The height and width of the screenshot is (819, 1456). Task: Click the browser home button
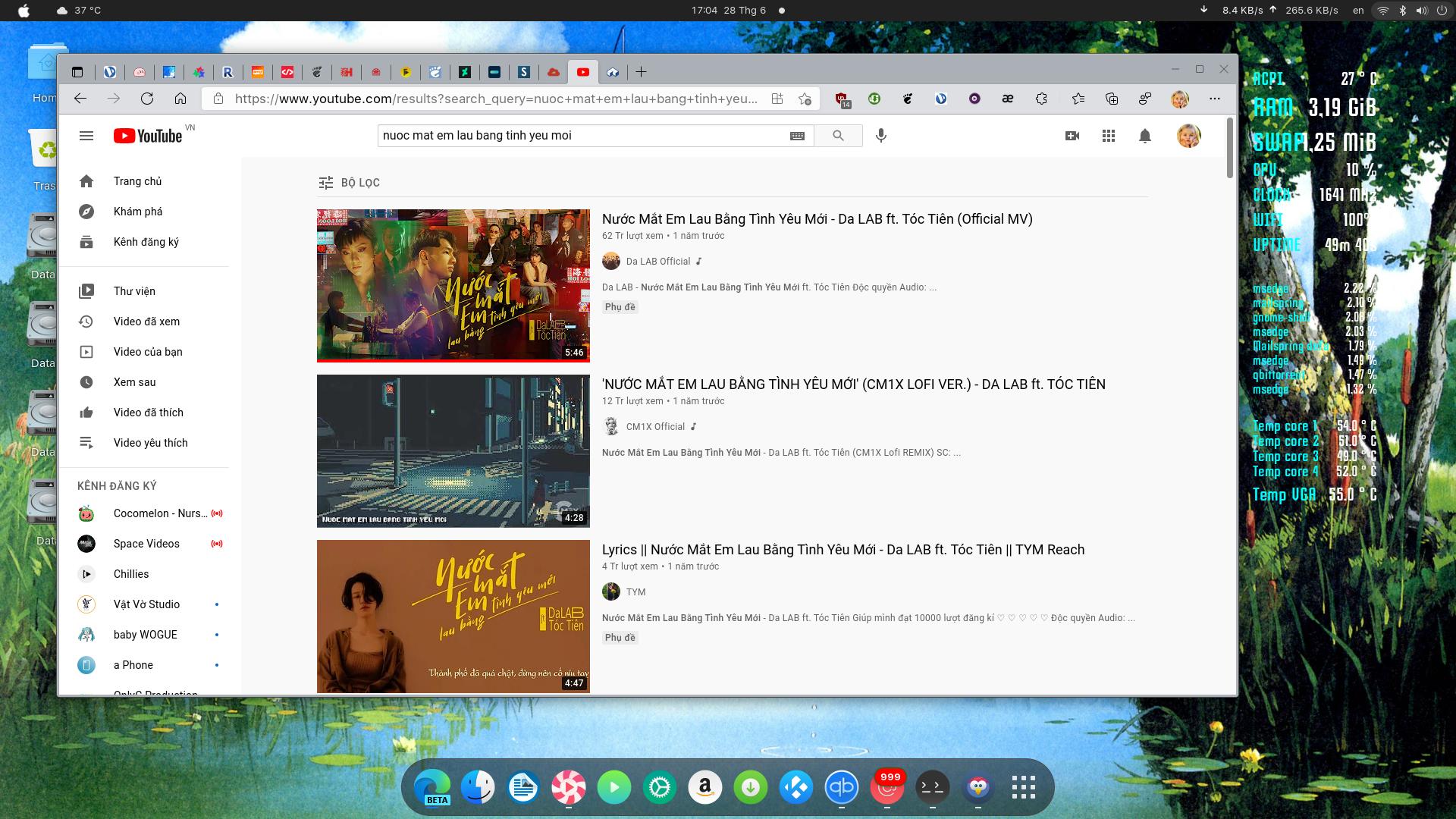tap(180, 99)
